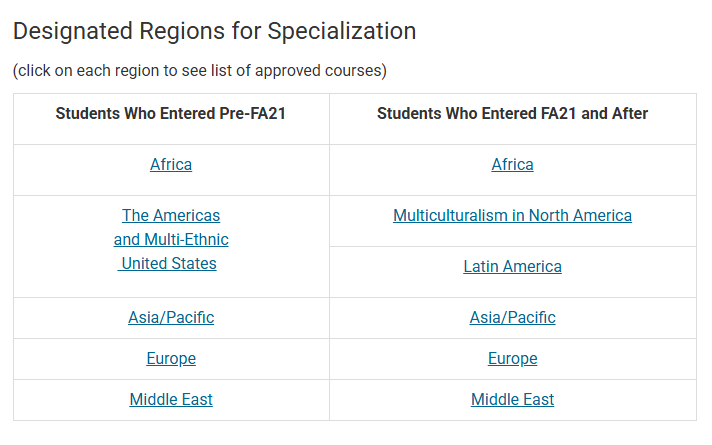Open Multiculturalism in North America course list
The height and width of the screenshot is (445, 712).
[512, 216]
